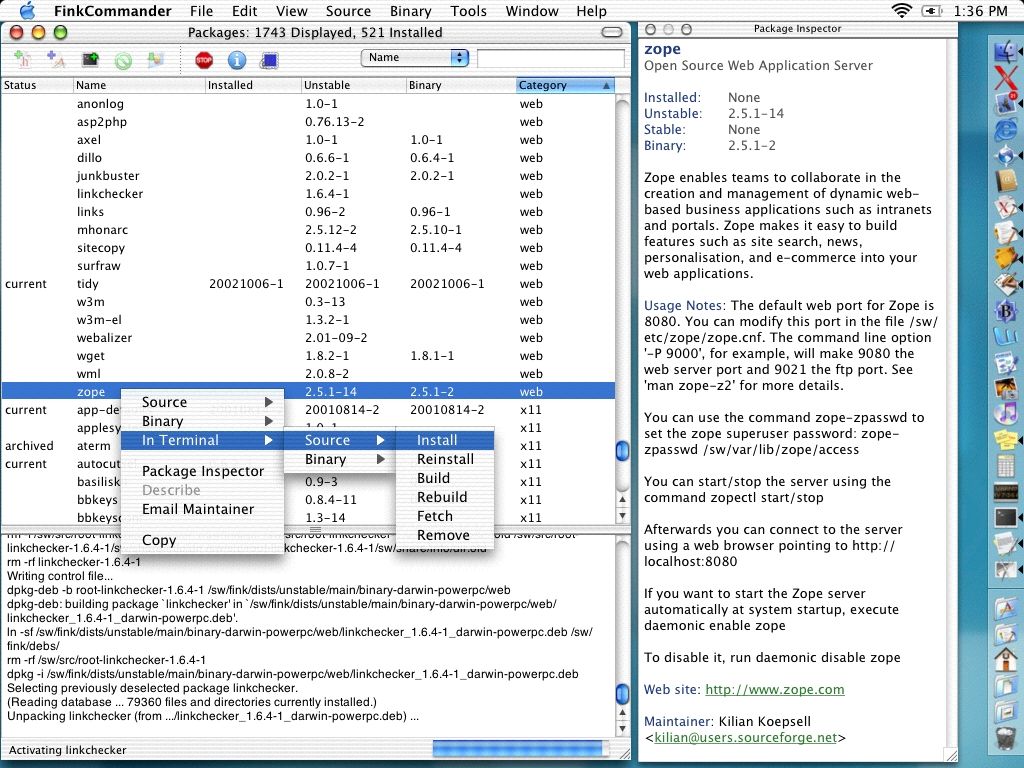
Task: Open the Window menu
Action: point(532,11)
